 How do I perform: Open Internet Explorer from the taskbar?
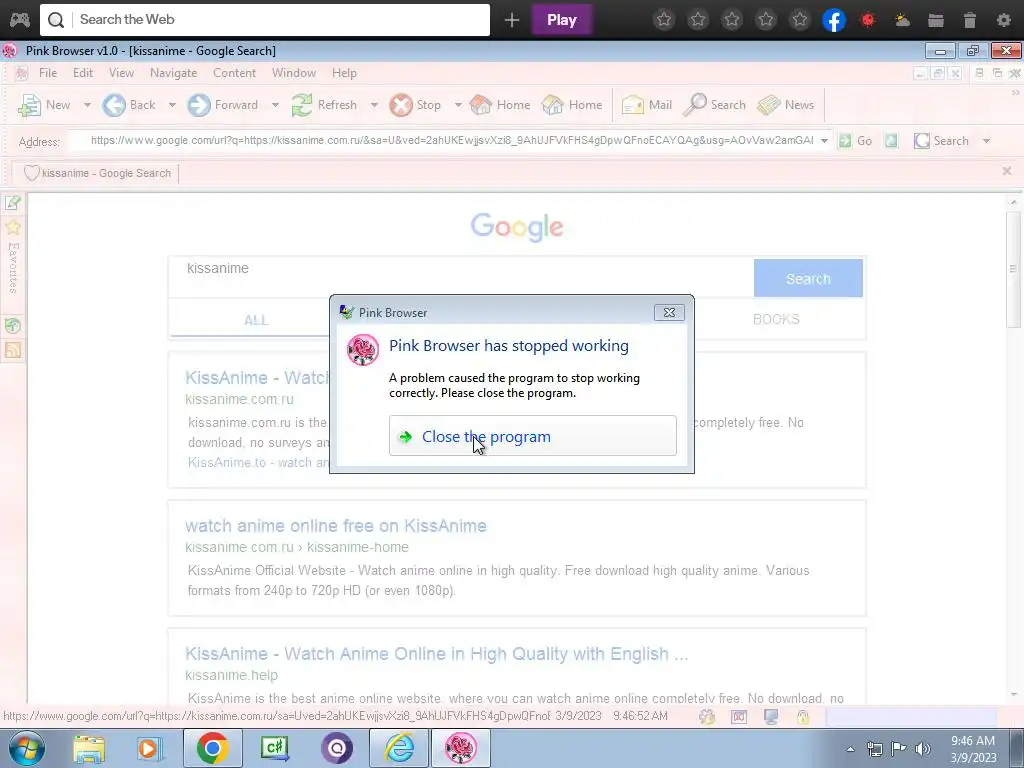[x=399, y=748]
